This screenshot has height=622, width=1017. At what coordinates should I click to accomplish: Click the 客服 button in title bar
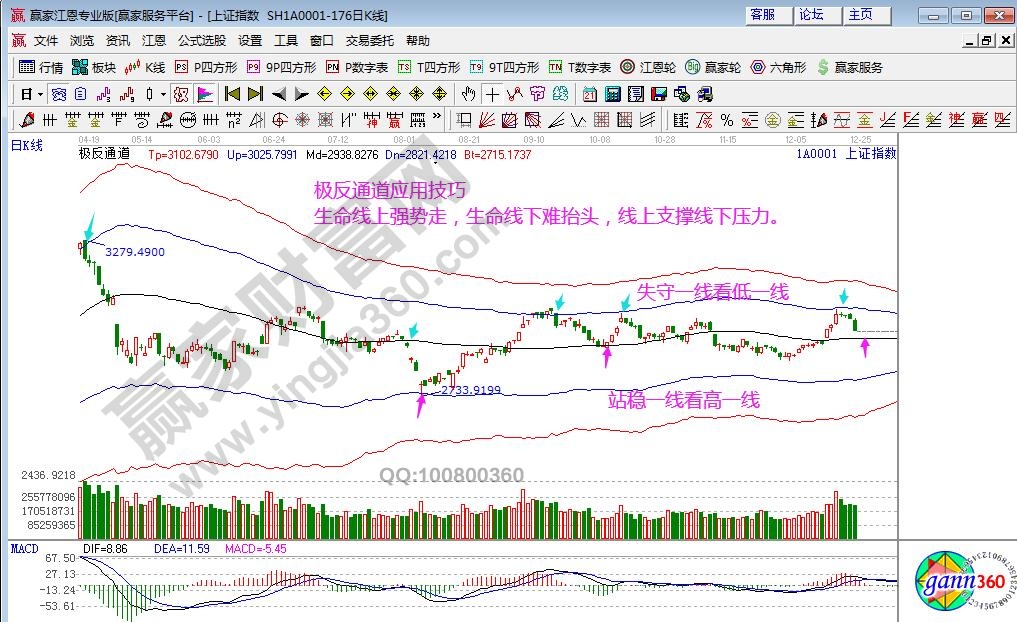point(763,15)
